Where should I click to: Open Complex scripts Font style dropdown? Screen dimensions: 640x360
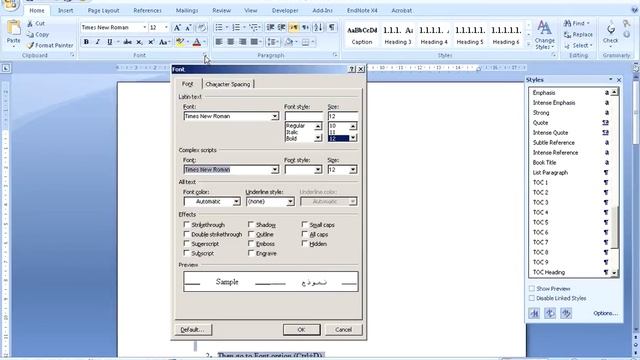pyautogui.click(x=318, y=169)
